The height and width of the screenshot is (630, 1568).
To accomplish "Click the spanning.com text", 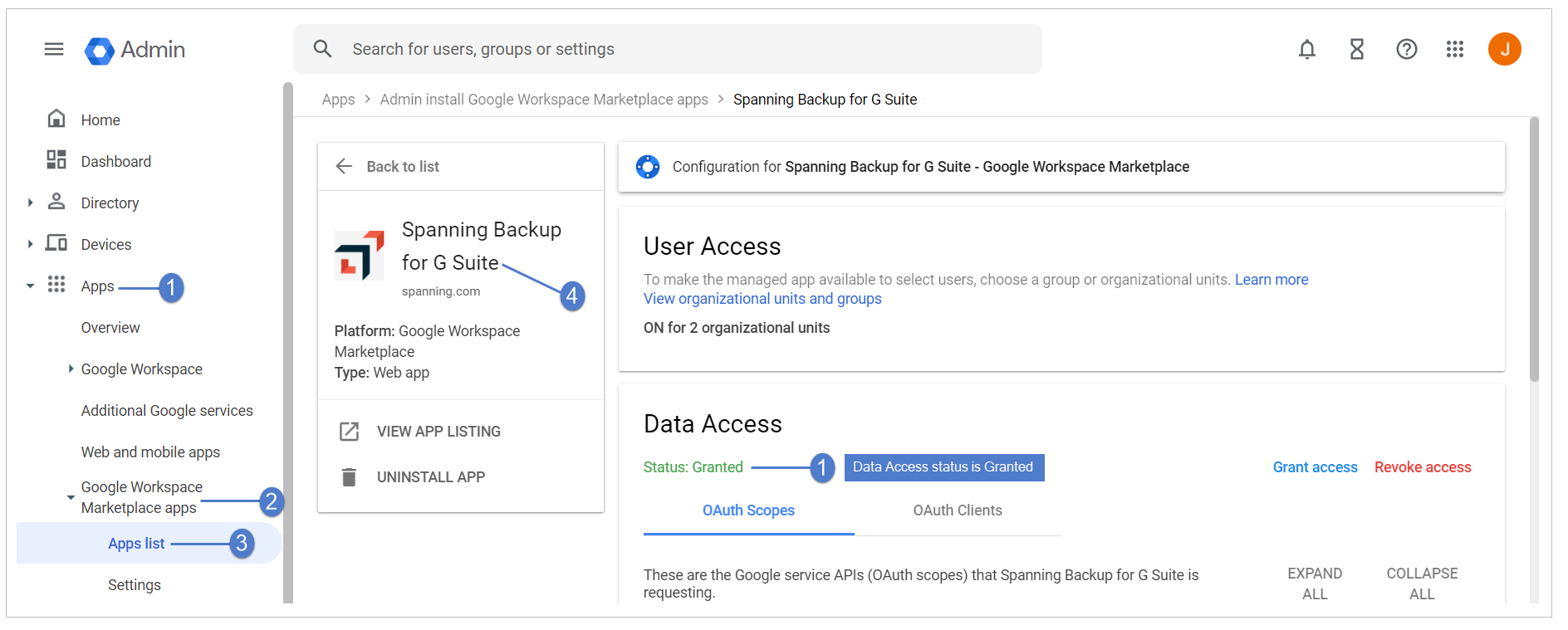I will coord(441,291).
